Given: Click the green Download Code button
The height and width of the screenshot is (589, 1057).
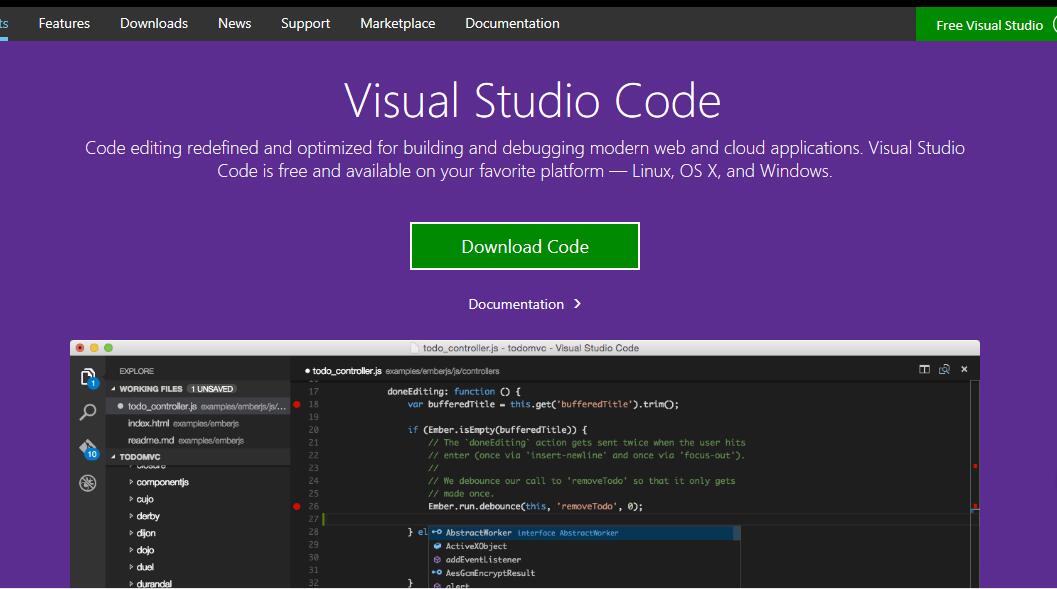Looking at the screenshot, I should [524, 246].
